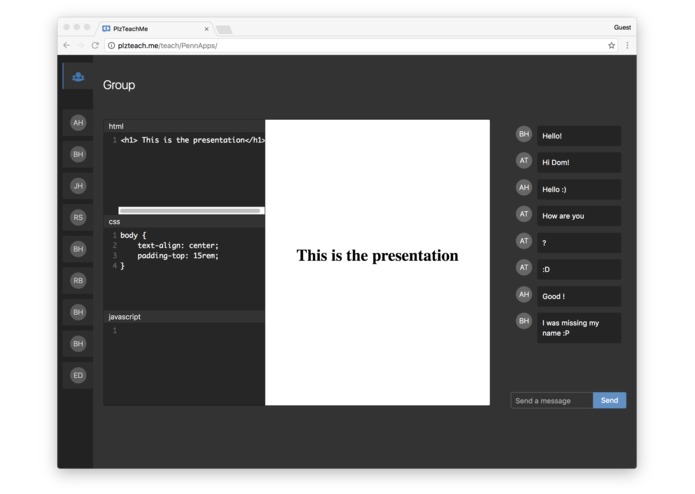This screenshot has width=695, height=494.
Task: Click the ':D' chat message bubble
Action: (579, 269)
